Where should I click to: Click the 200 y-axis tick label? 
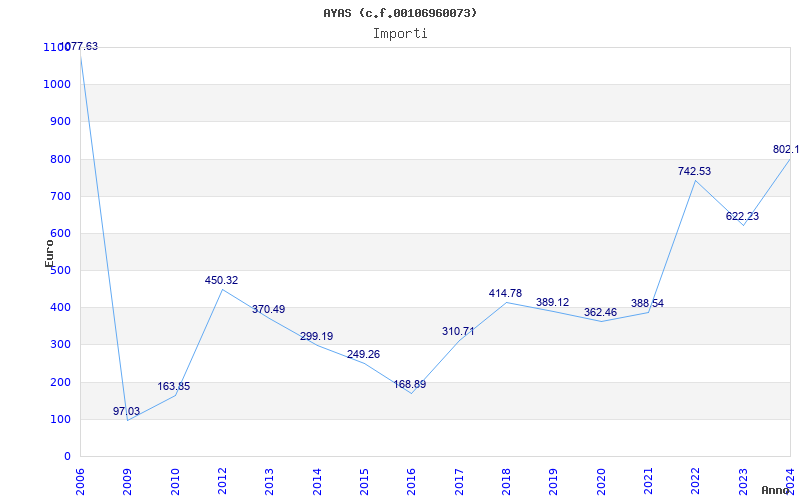[60, 382]
